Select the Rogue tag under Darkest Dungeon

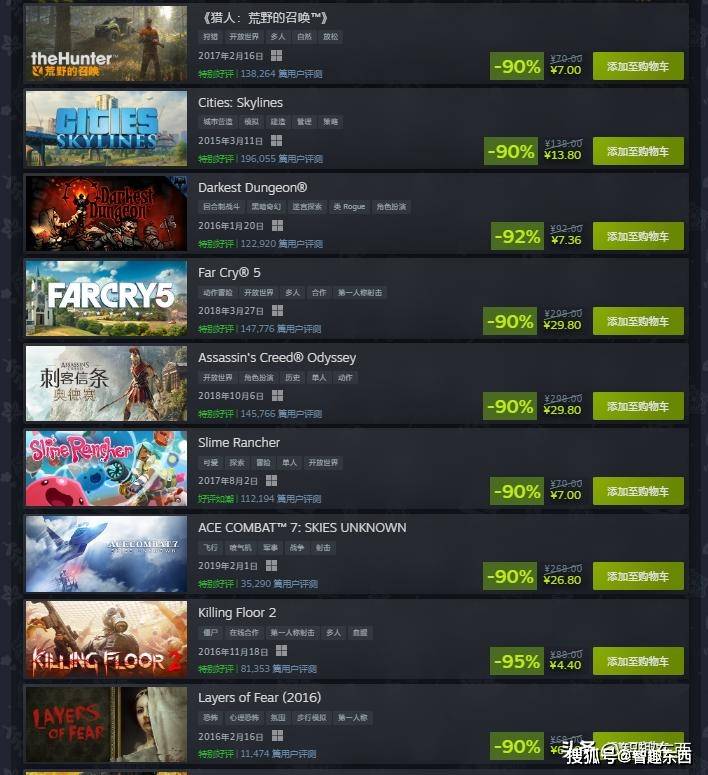[x=349, y=207]
